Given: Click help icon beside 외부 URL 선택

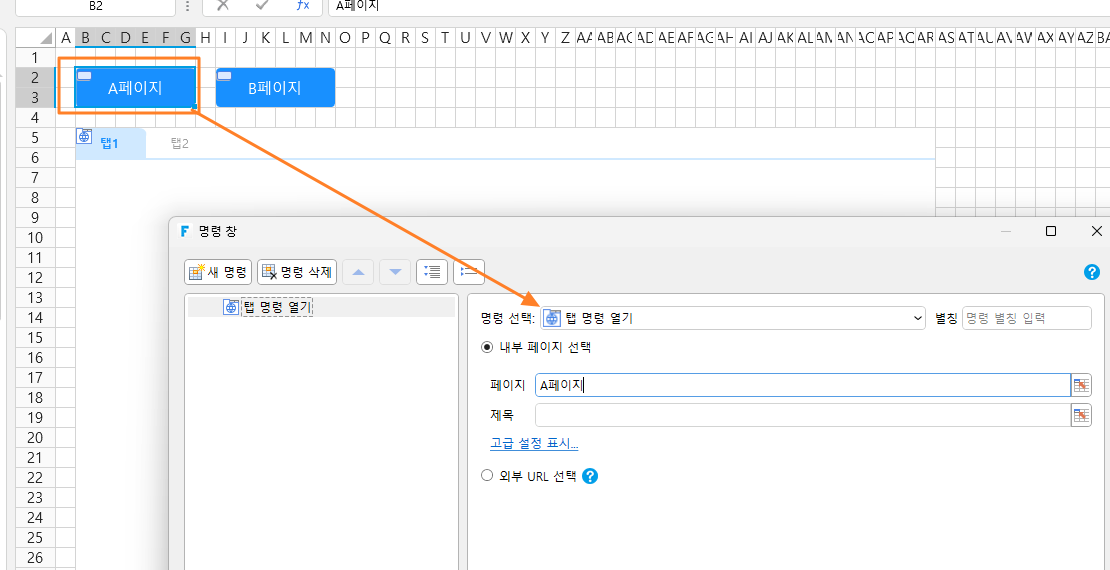Looking at the screenshot, I should click(x=590, y=476).
